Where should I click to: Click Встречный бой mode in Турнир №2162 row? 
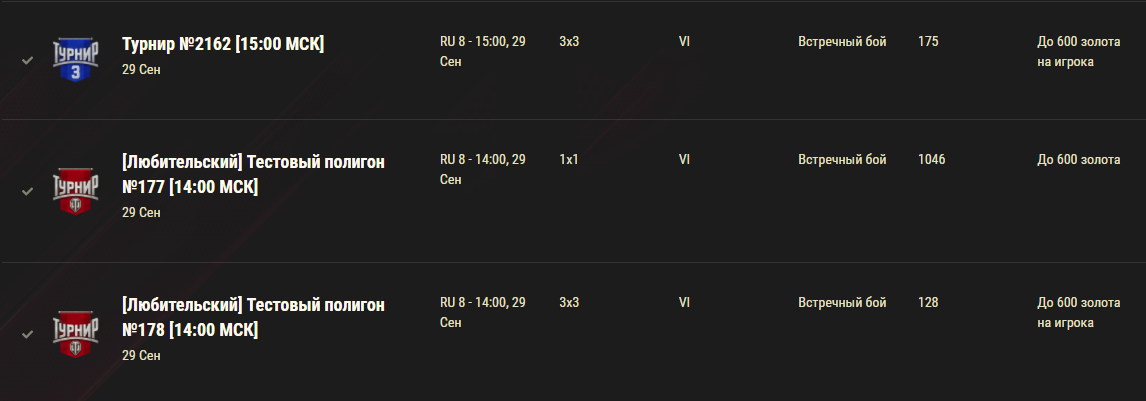842,42
